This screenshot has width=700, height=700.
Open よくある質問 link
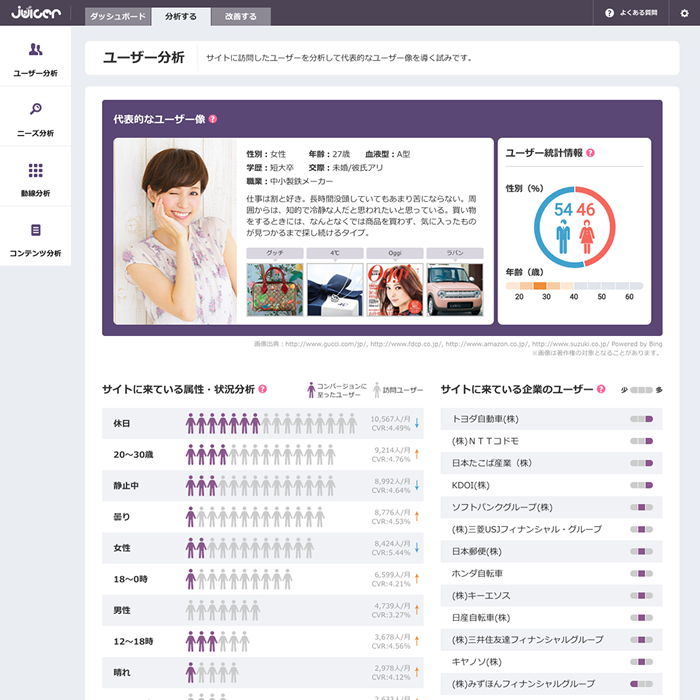click(638, 13)
